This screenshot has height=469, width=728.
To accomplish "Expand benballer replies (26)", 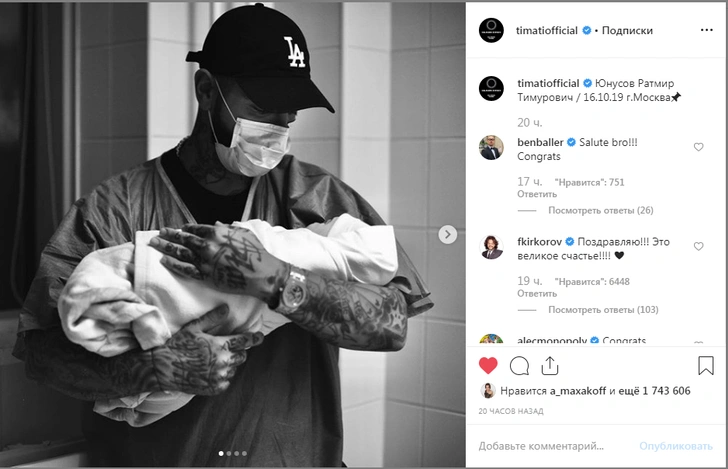I will 601,210.
